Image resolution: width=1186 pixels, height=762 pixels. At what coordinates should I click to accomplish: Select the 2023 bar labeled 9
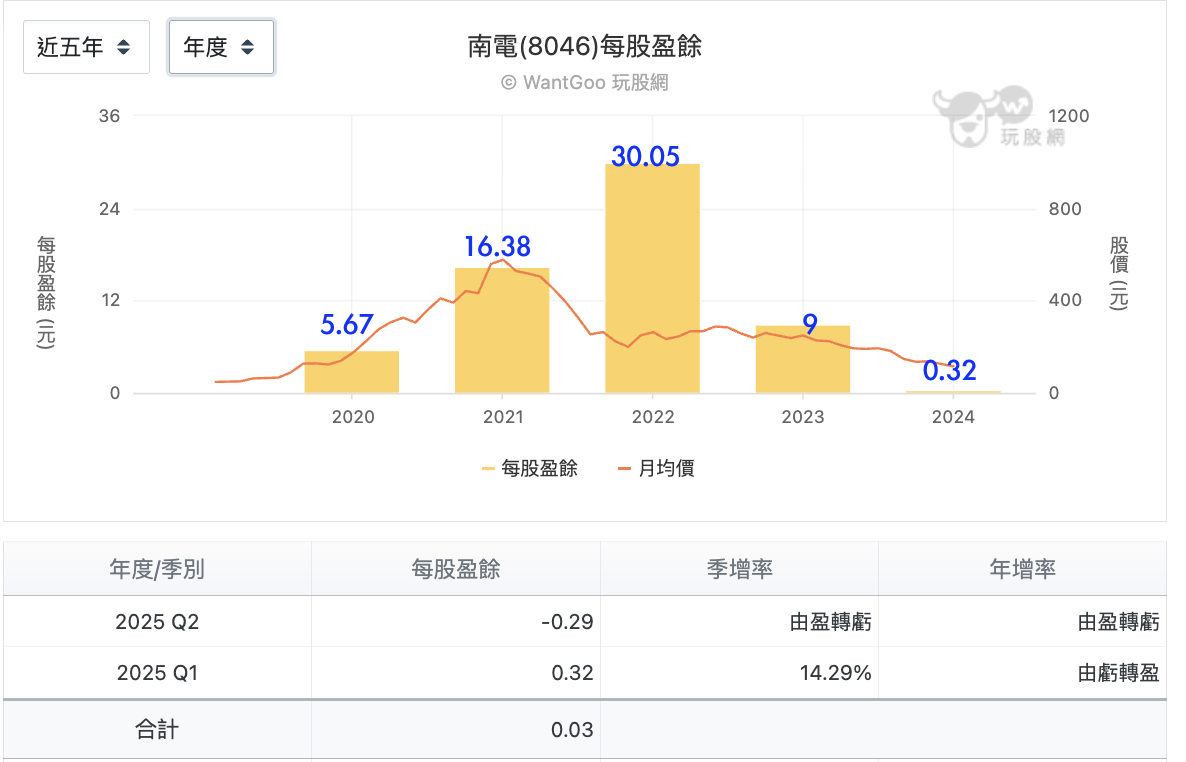(803, 359)
